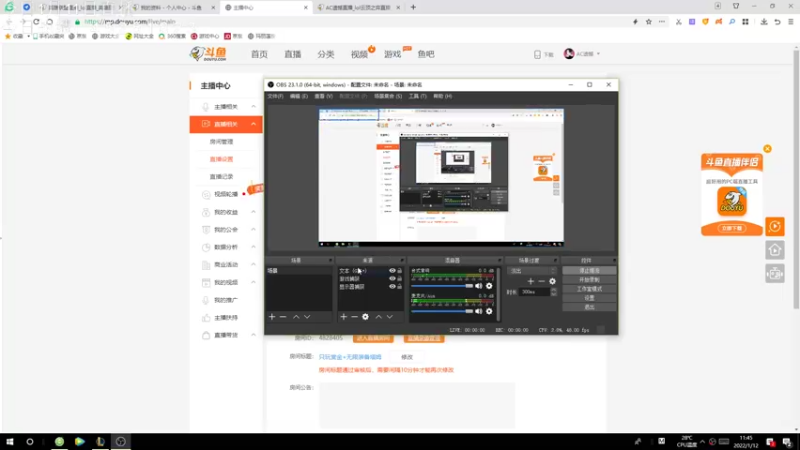Screen dimensions: 800x450
Task: Click the stop streaming button in OBS
Action: pos(589,271)
